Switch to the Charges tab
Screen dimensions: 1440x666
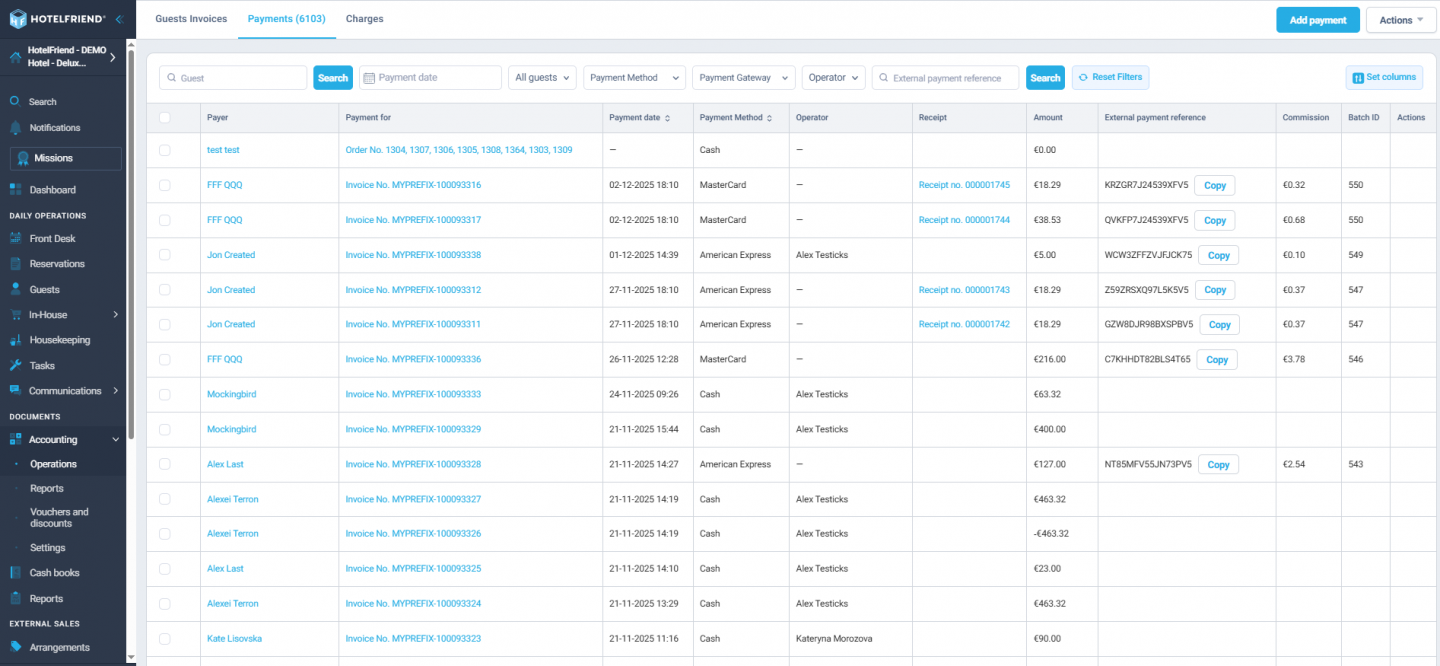pos(364,18)
